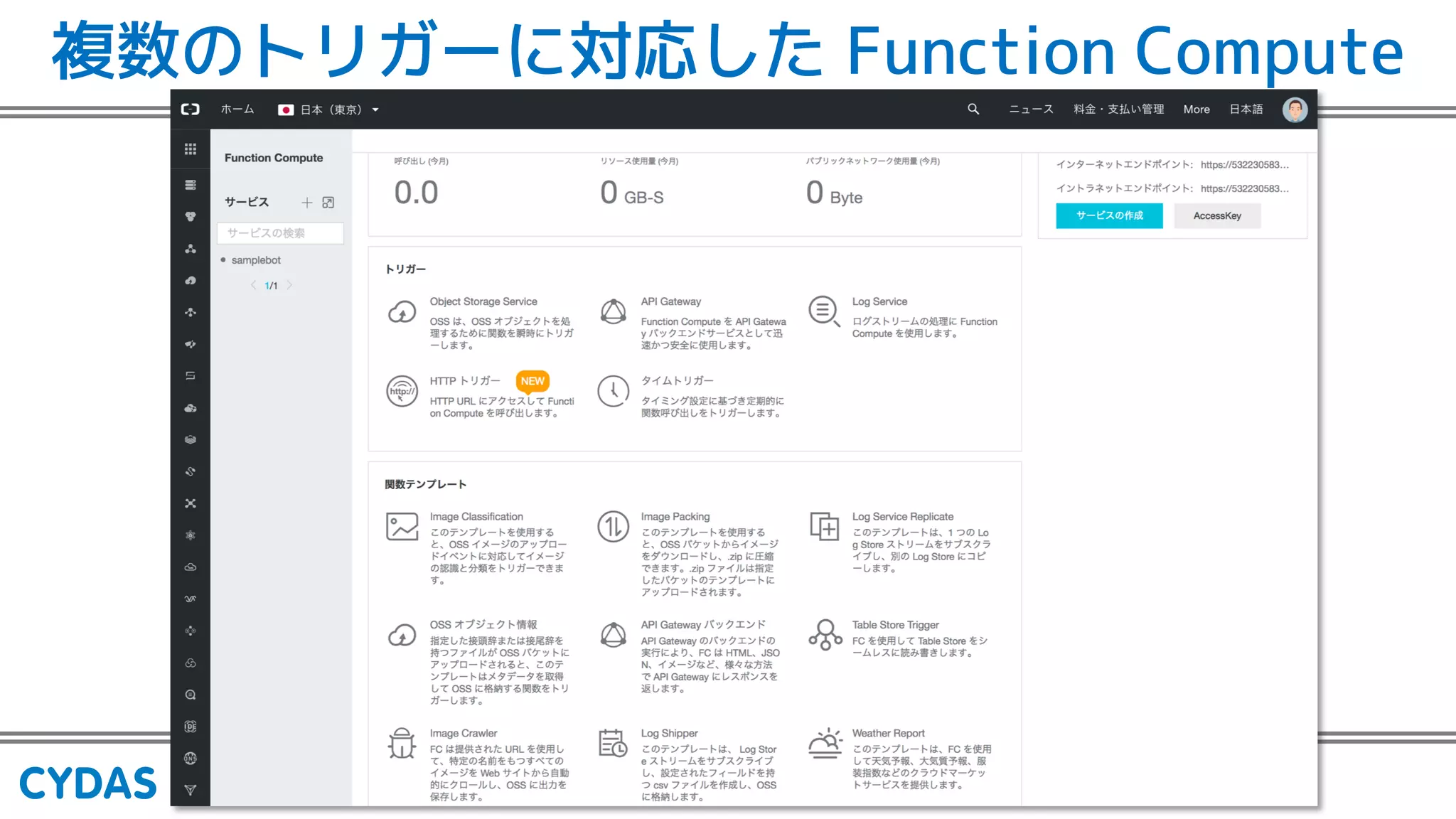Open the ホーム menu item

[x=237, y=109]
